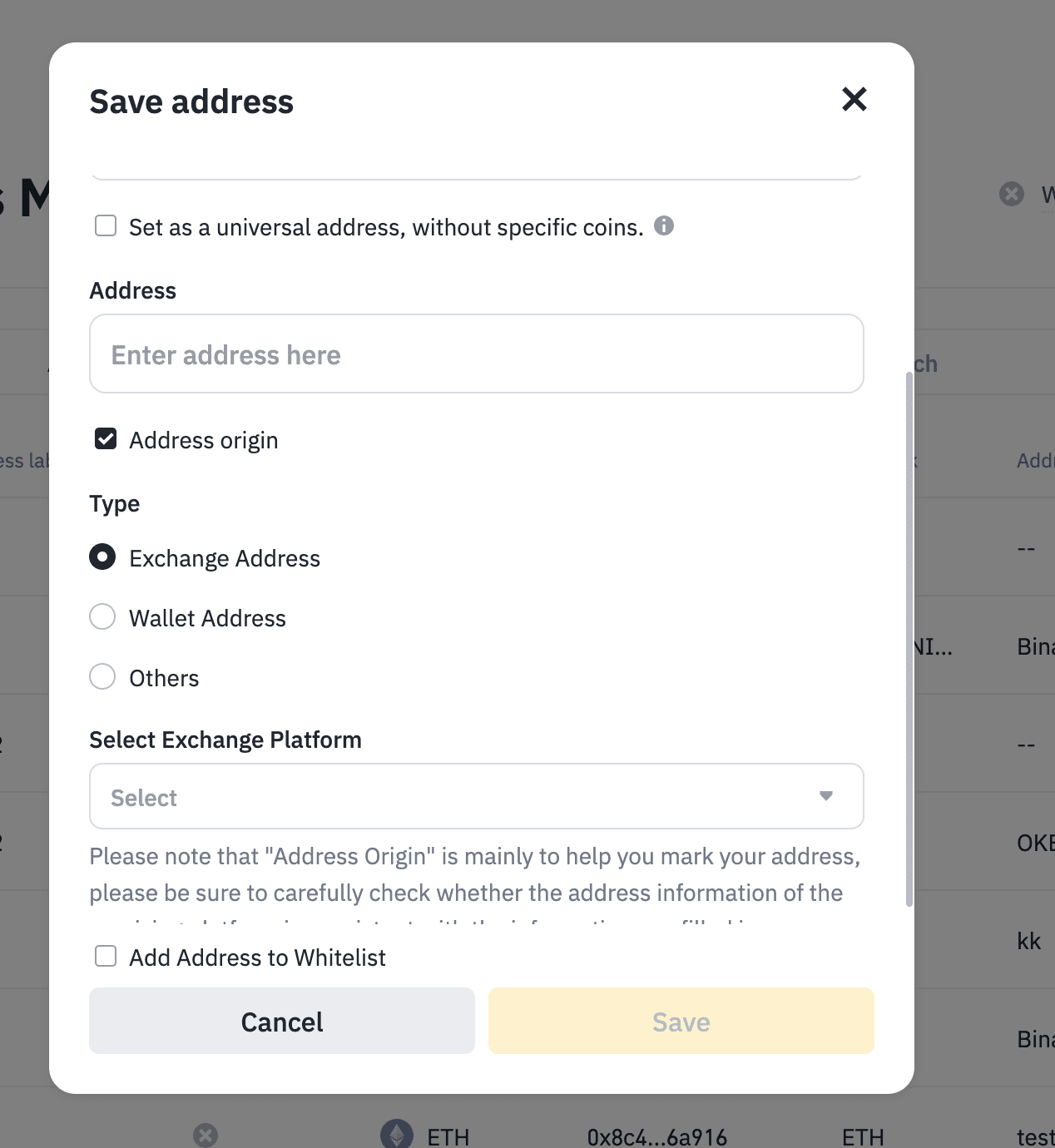Click the Enter address here field

point(476,354)
